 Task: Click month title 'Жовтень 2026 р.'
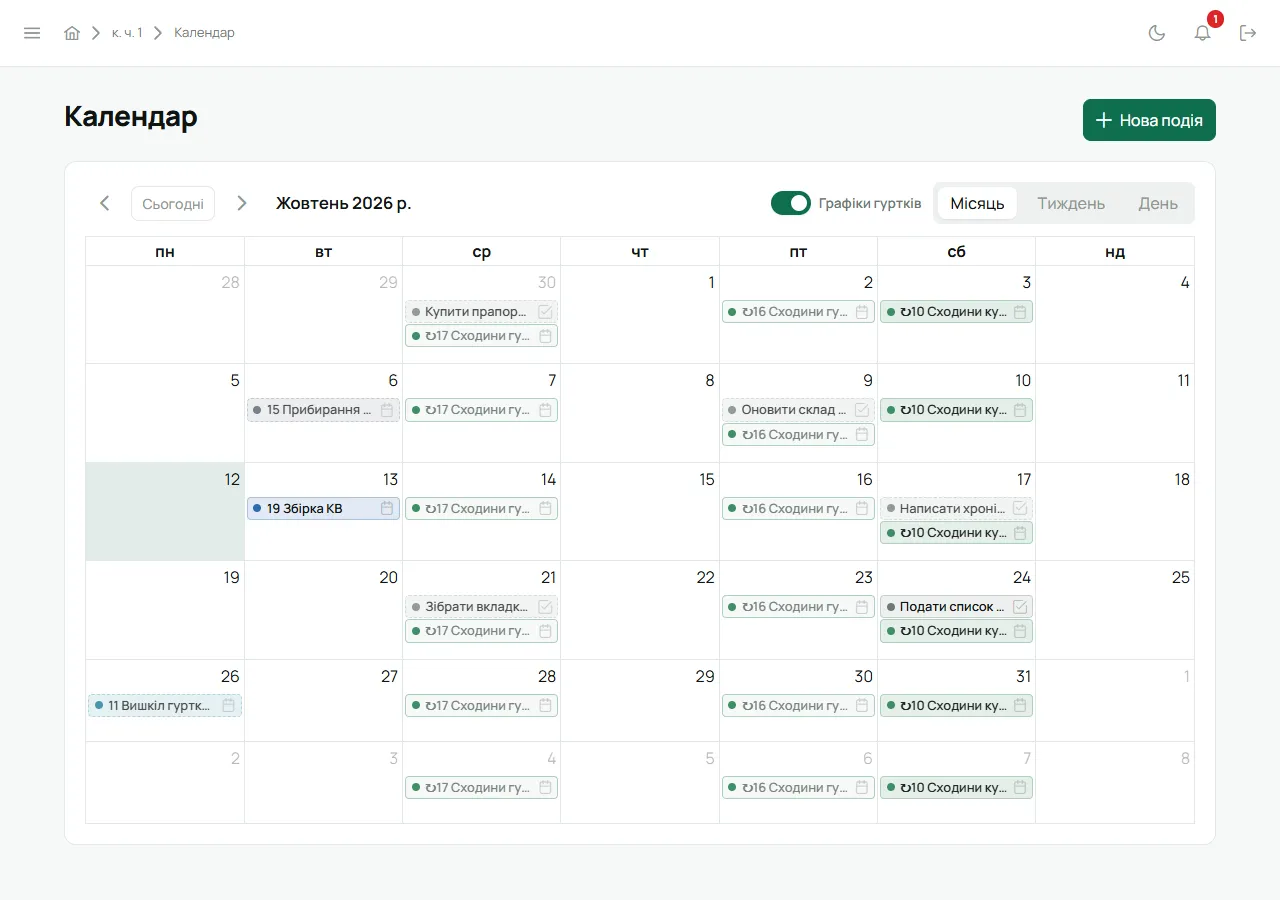[x=344, y=203]
